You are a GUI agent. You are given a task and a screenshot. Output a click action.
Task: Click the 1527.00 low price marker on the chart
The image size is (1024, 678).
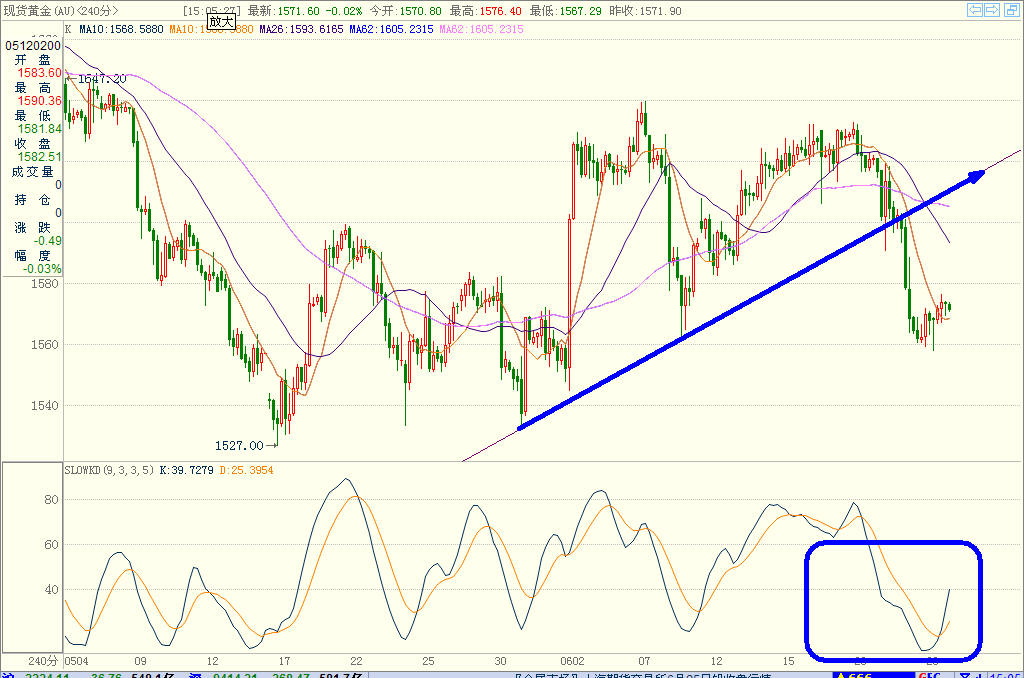239,445
